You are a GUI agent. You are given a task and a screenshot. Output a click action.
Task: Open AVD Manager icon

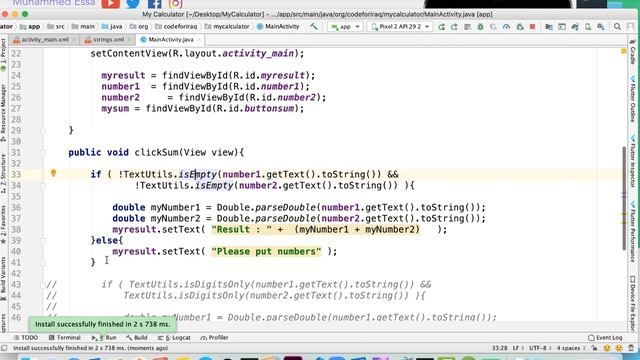tap(588, 27)
